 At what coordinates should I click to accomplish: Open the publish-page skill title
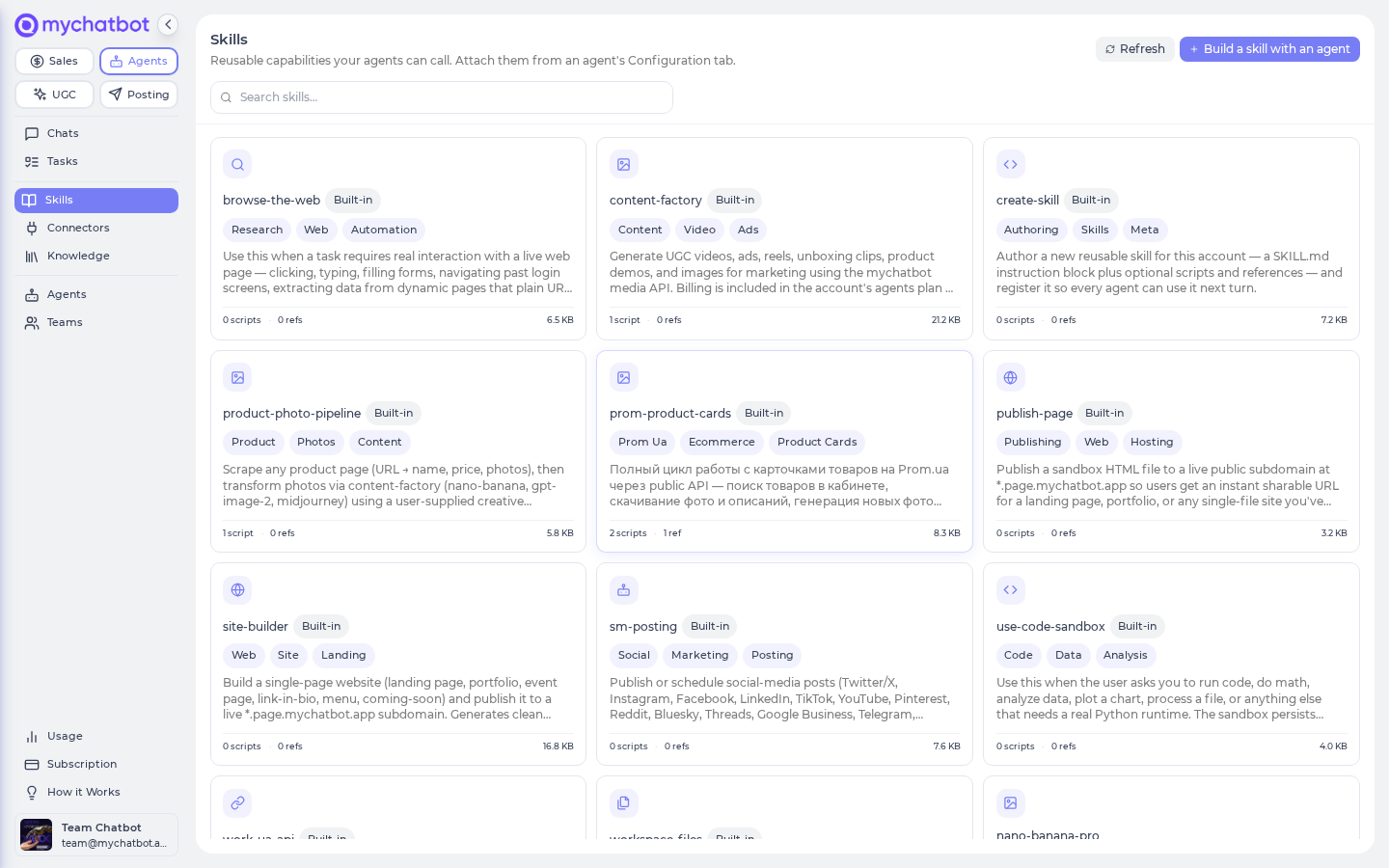1034,414
